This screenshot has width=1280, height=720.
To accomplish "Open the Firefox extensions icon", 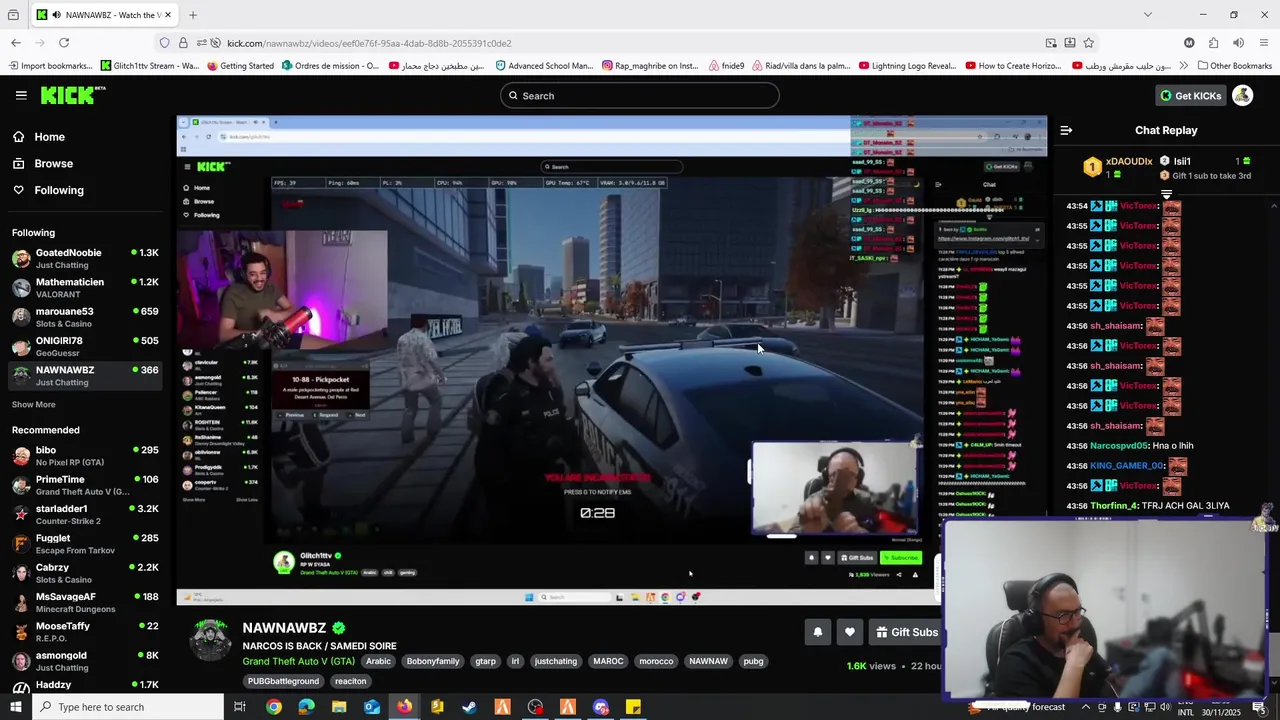I will [x=1213, y=43].
